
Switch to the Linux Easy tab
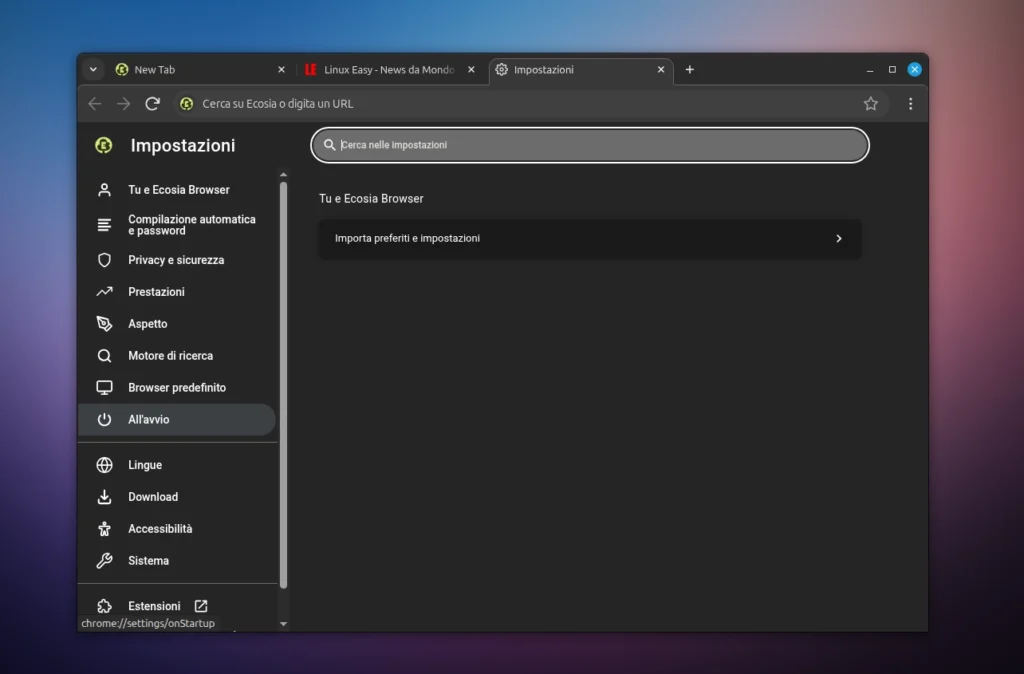tap(388, 70)
